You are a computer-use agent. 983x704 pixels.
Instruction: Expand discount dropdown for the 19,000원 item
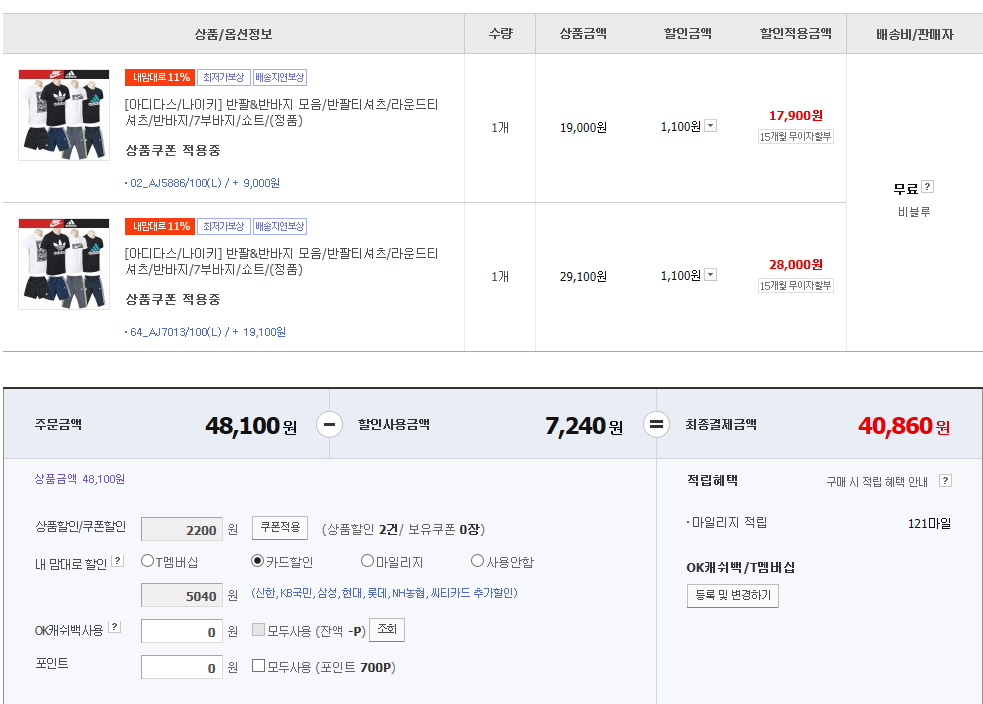[x=710, y=126]
